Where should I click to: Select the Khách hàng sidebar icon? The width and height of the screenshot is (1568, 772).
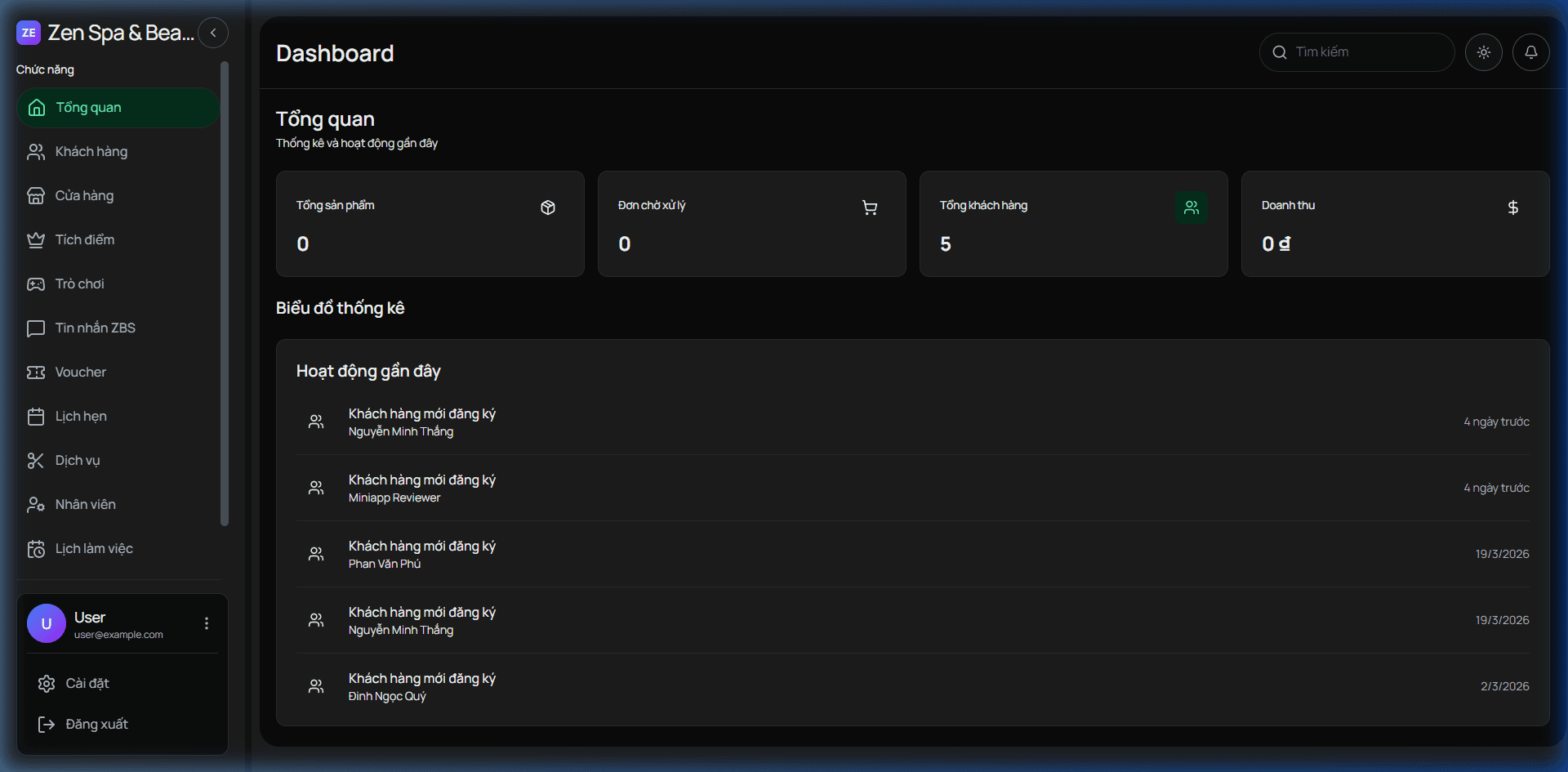click(x=36, y=152)
